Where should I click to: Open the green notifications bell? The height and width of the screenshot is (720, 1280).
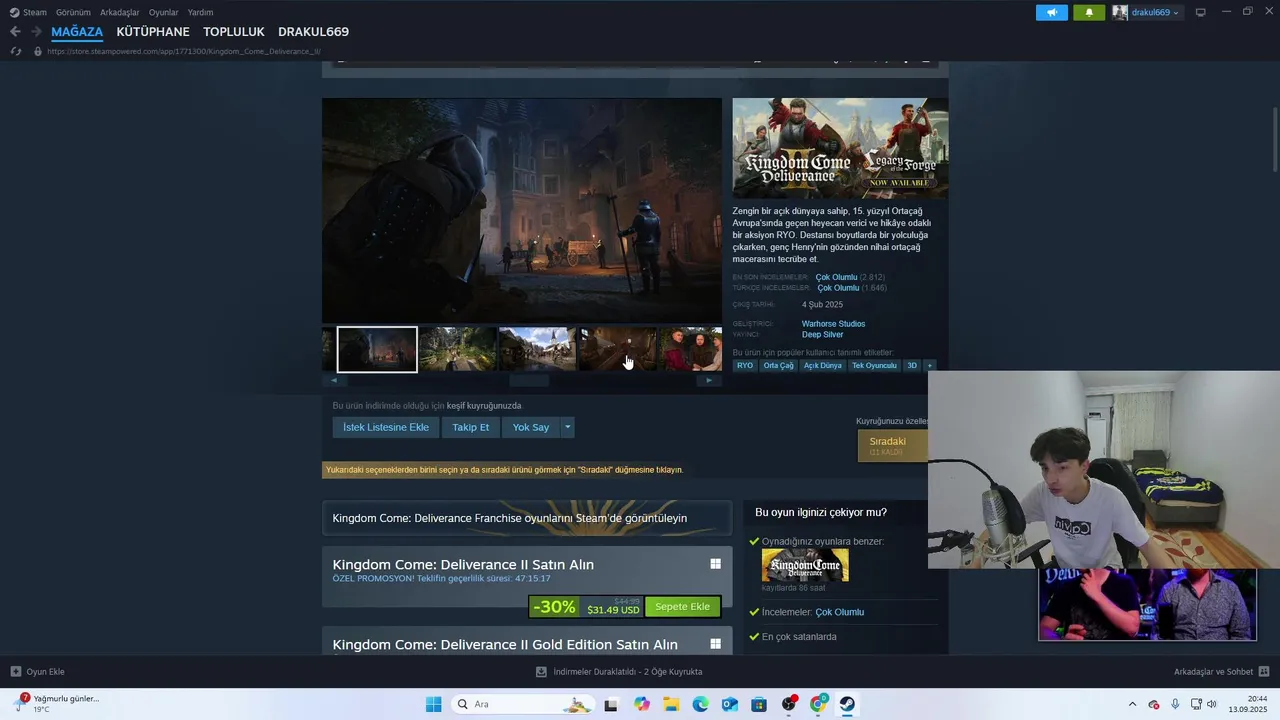pos(1088,12)
